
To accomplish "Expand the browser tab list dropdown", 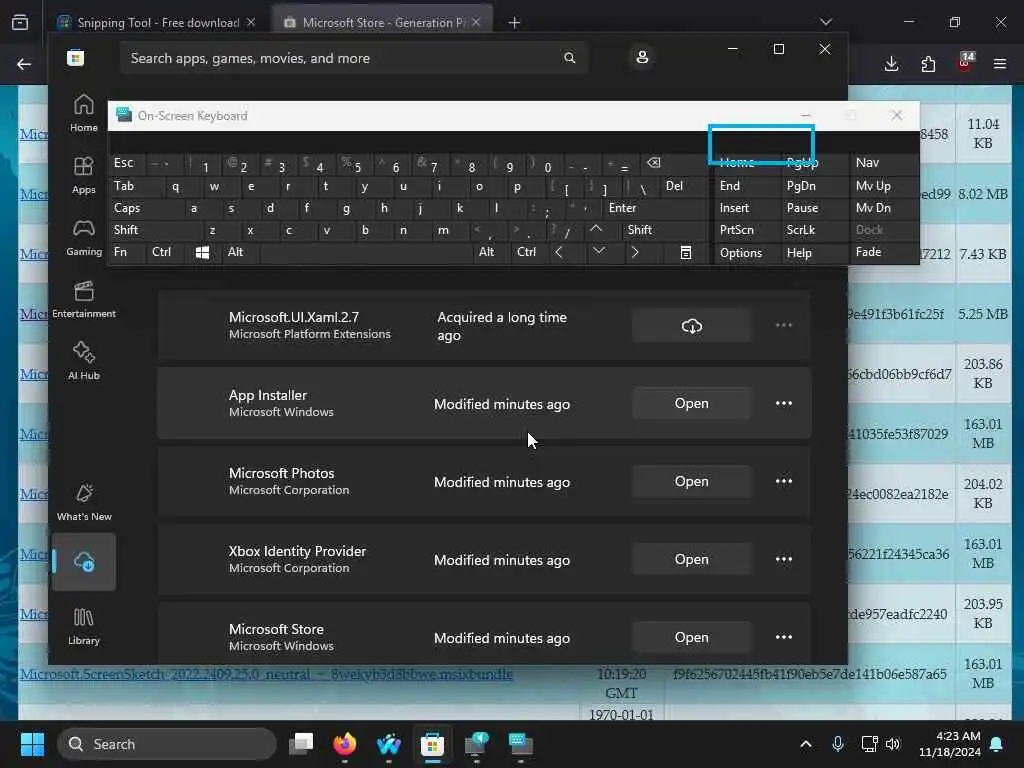I will coord(825,22).
